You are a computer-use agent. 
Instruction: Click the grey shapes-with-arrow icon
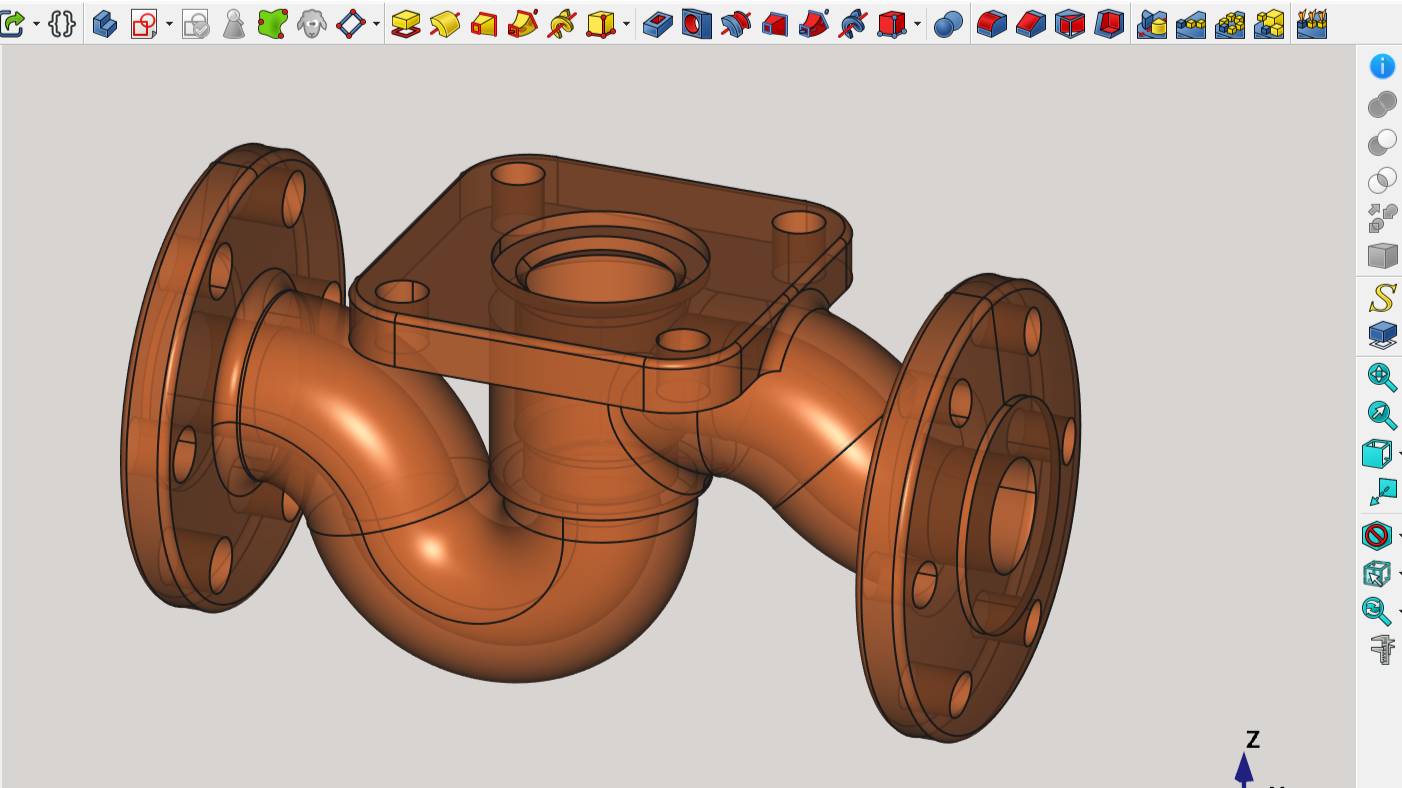click(x=1382, y=218)
